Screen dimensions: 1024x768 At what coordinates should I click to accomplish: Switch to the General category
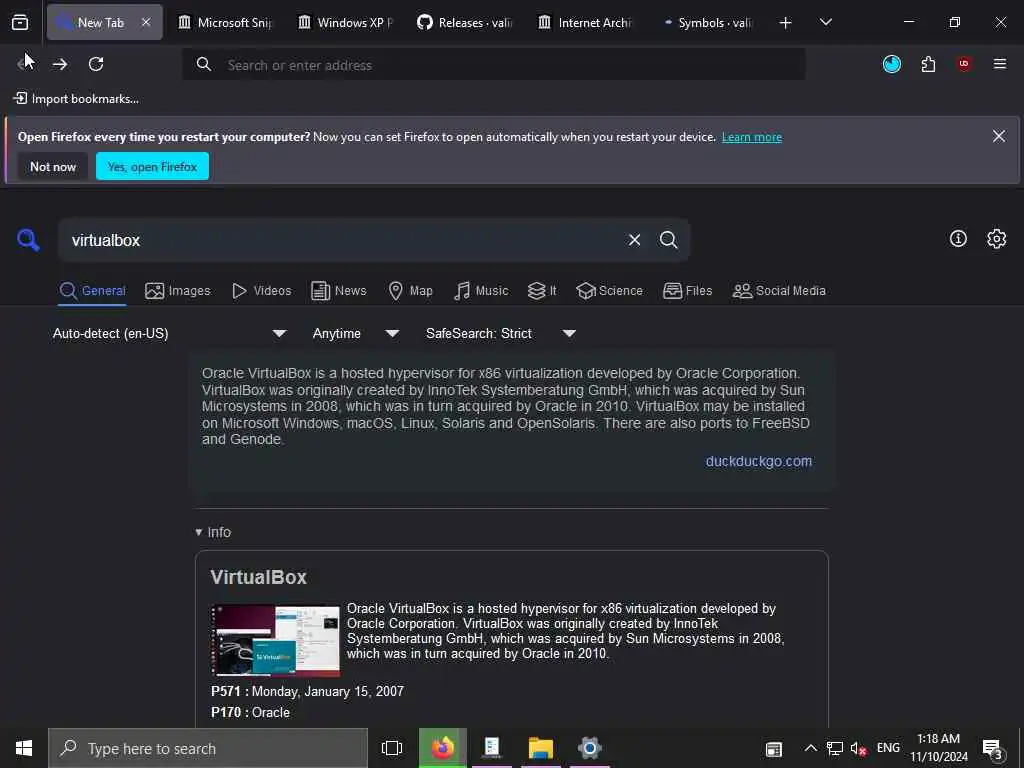point(92,291)
